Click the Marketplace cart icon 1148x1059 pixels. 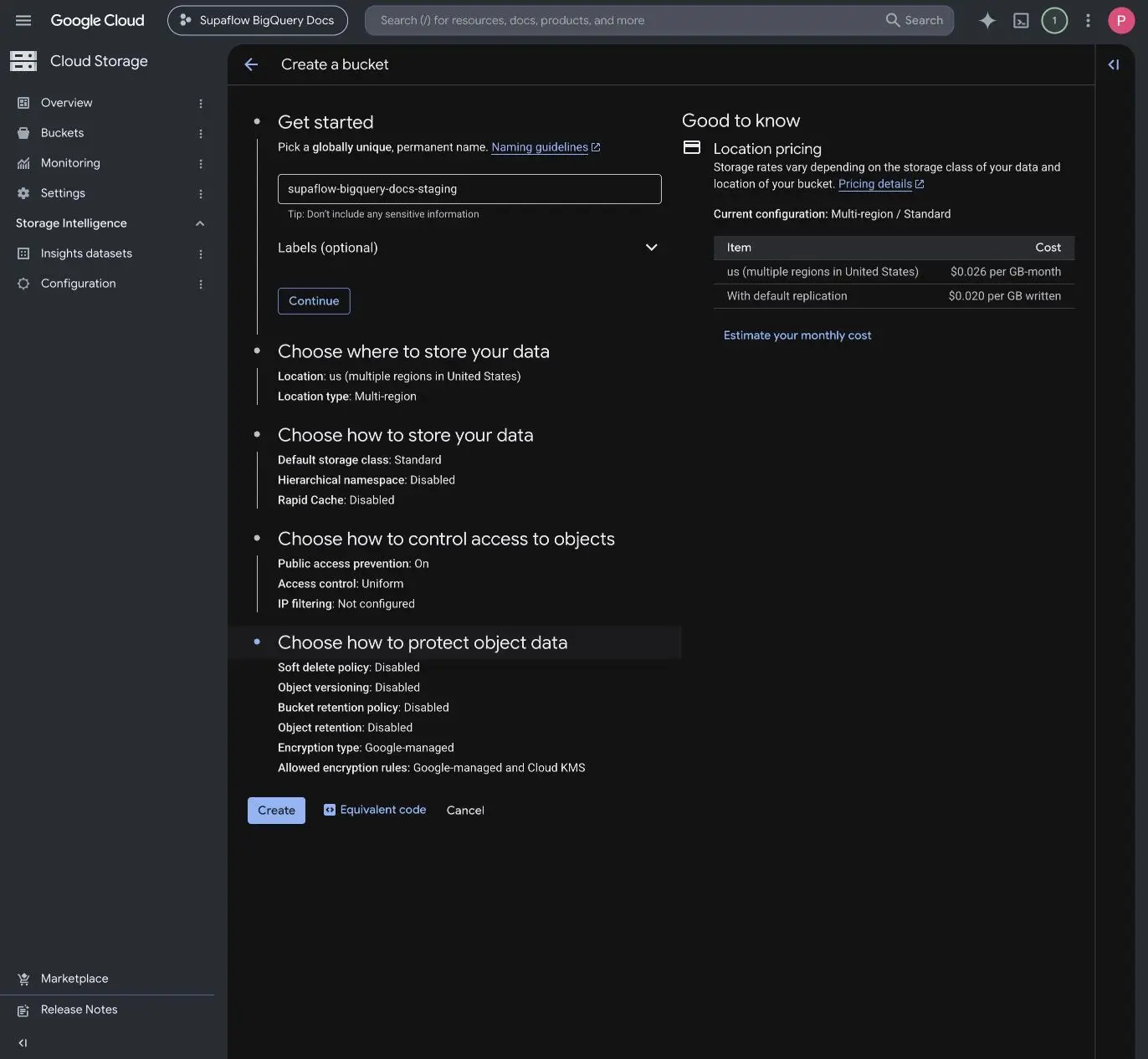pyautogui.click(x=23, y=979)
